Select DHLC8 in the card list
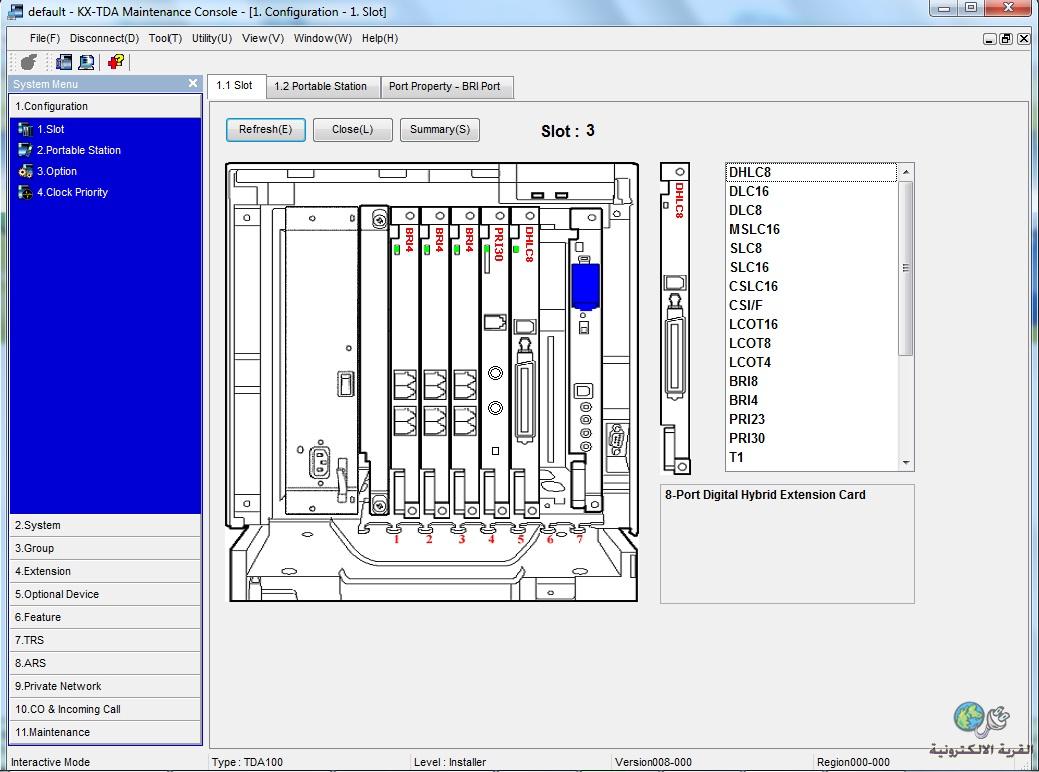 click(x=811, y=172)
